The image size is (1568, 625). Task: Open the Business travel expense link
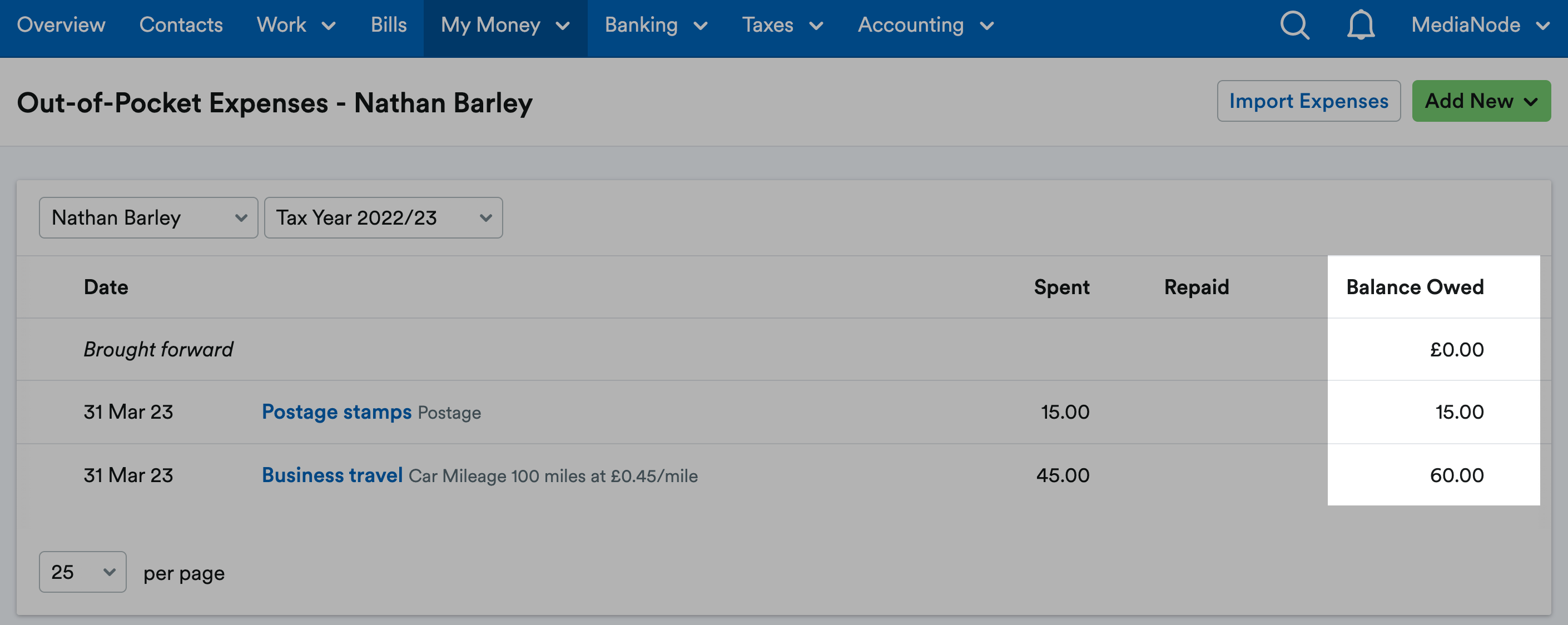point(333,475)
